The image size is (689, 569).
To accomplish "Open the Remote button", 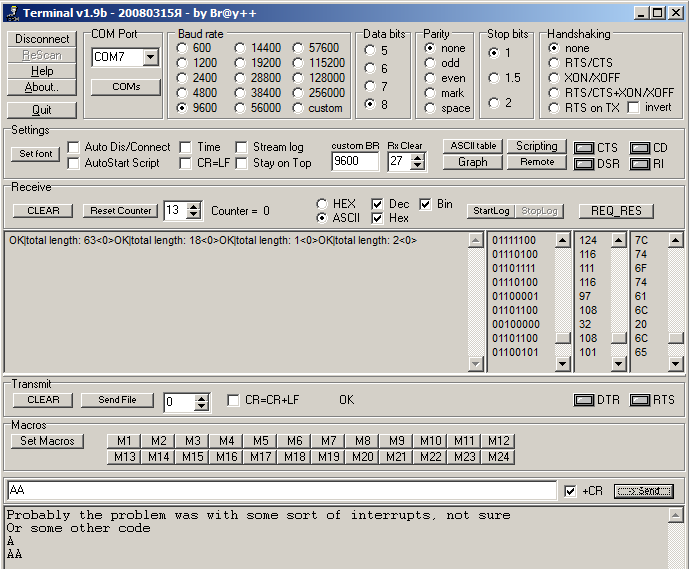I will tap(537, 162).
